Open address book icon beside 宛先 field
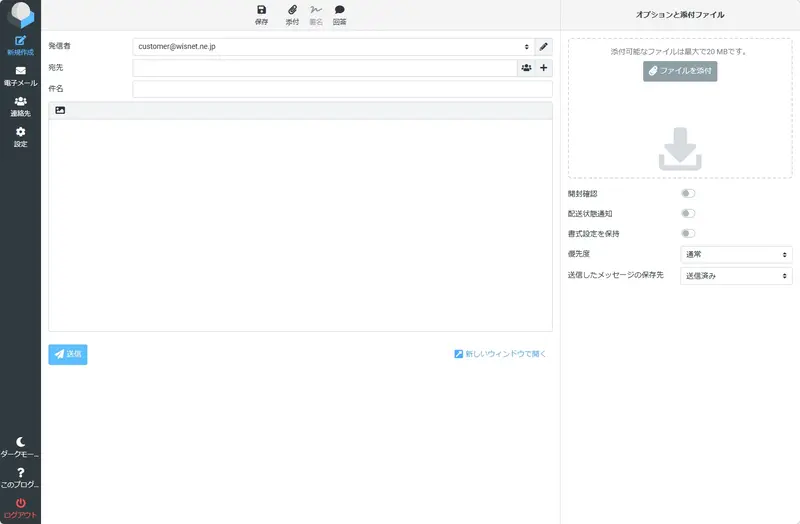800x524 pixels. point(526,68)
